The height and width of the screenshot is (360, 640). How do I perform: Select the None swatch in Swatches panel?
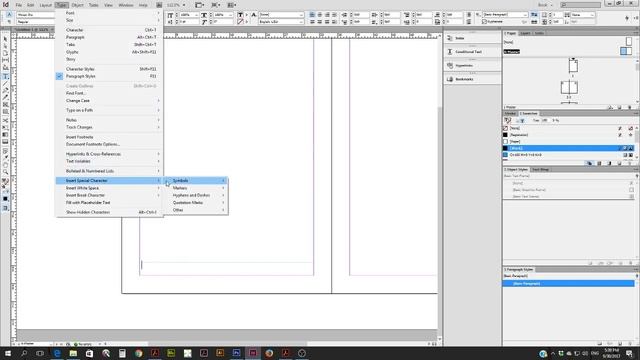click(568, 128)
